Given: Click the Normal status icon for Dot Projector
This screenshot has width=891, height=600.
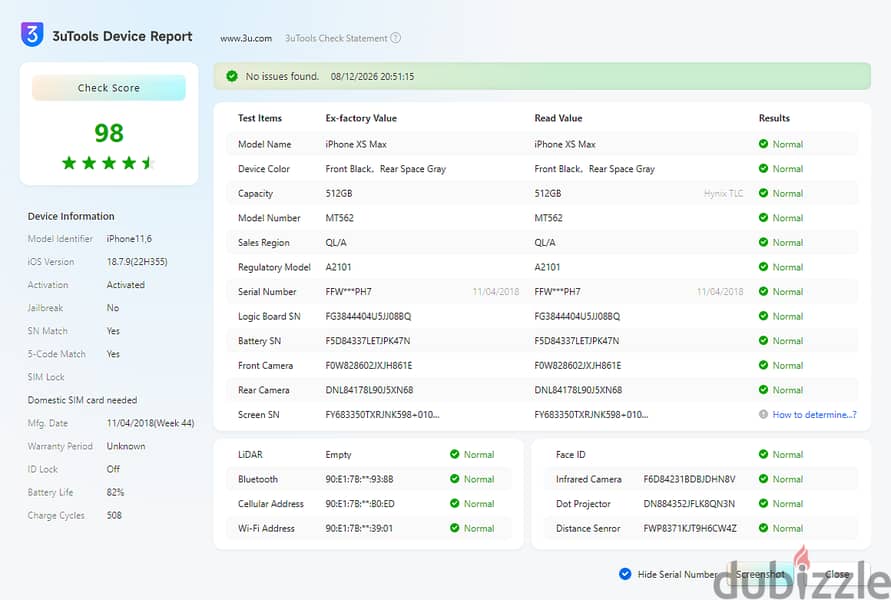Looking at the screenshot, I should 763,503.
